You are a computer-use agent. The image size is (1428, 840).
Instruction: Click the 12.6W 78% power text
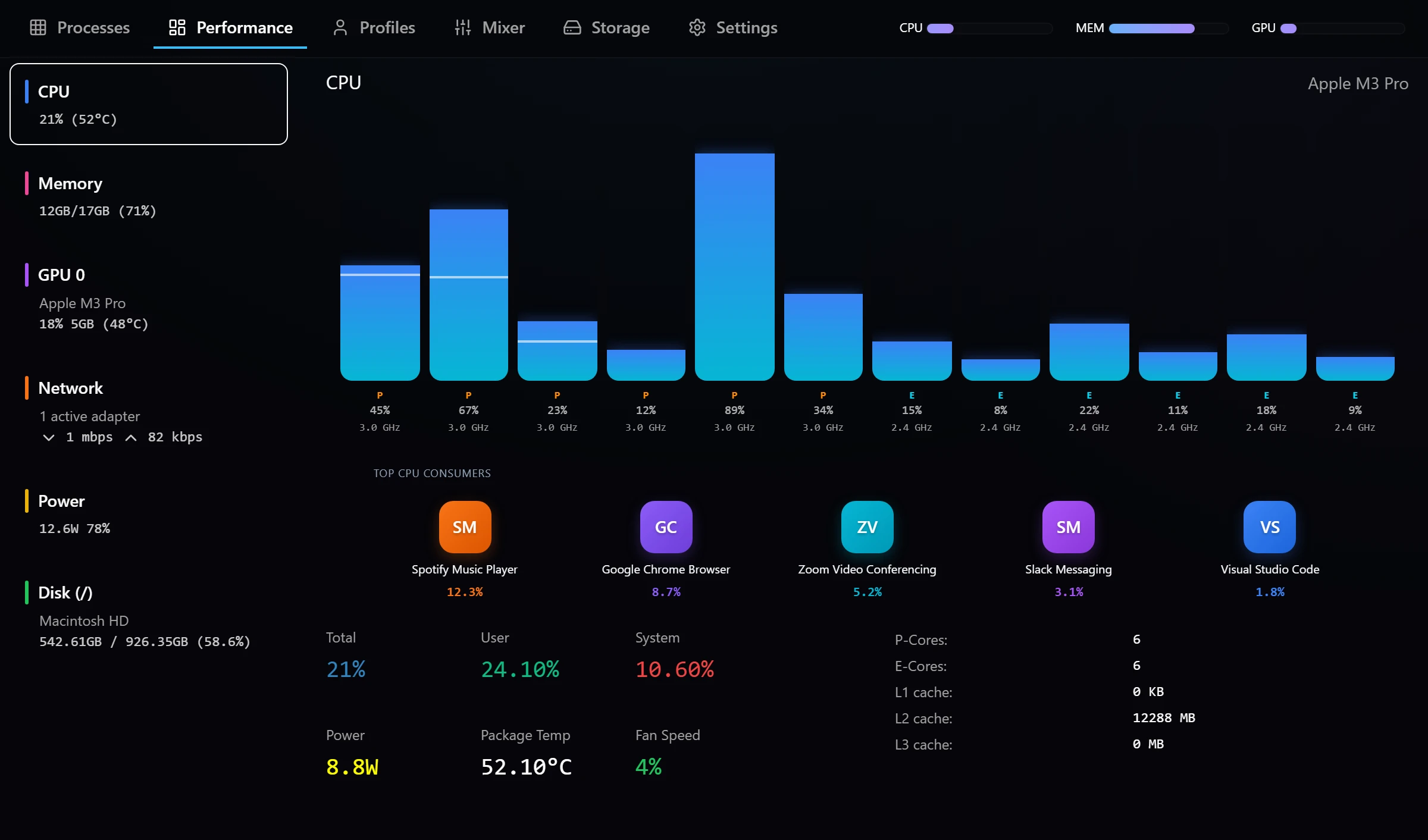(x=75, y=529)
